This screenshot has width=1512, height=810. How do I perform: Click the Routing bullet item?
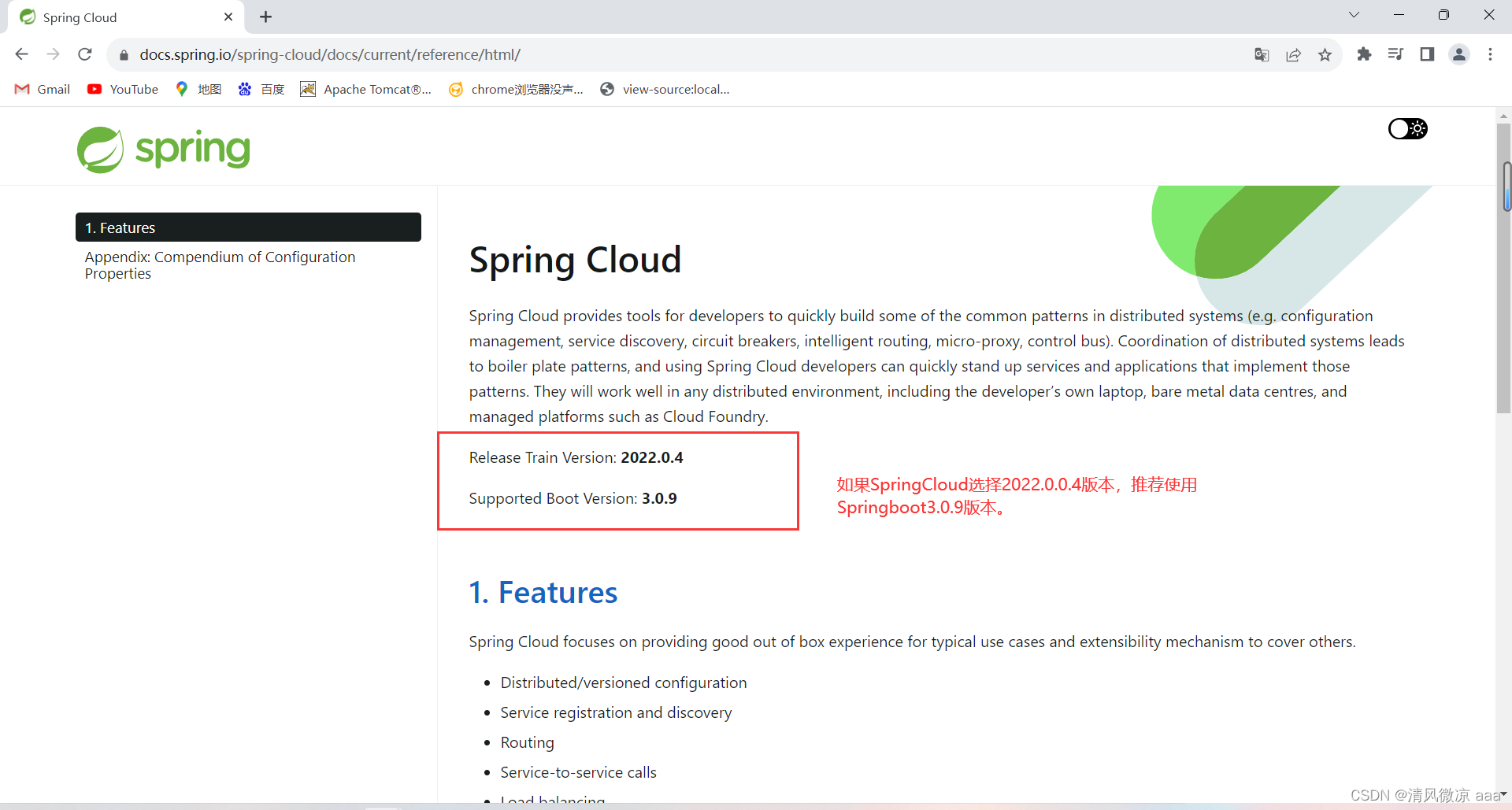click(527, 742)
